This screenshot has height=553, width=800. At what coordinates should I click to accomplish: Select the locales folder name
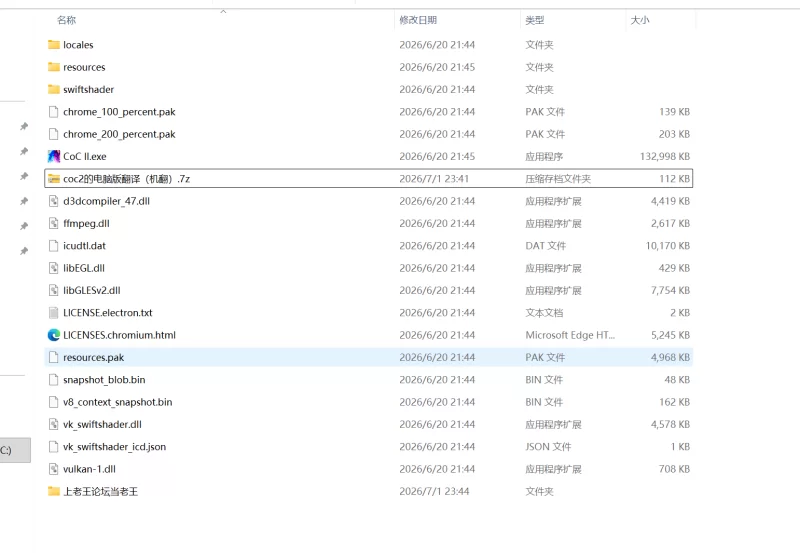point(78,45)
